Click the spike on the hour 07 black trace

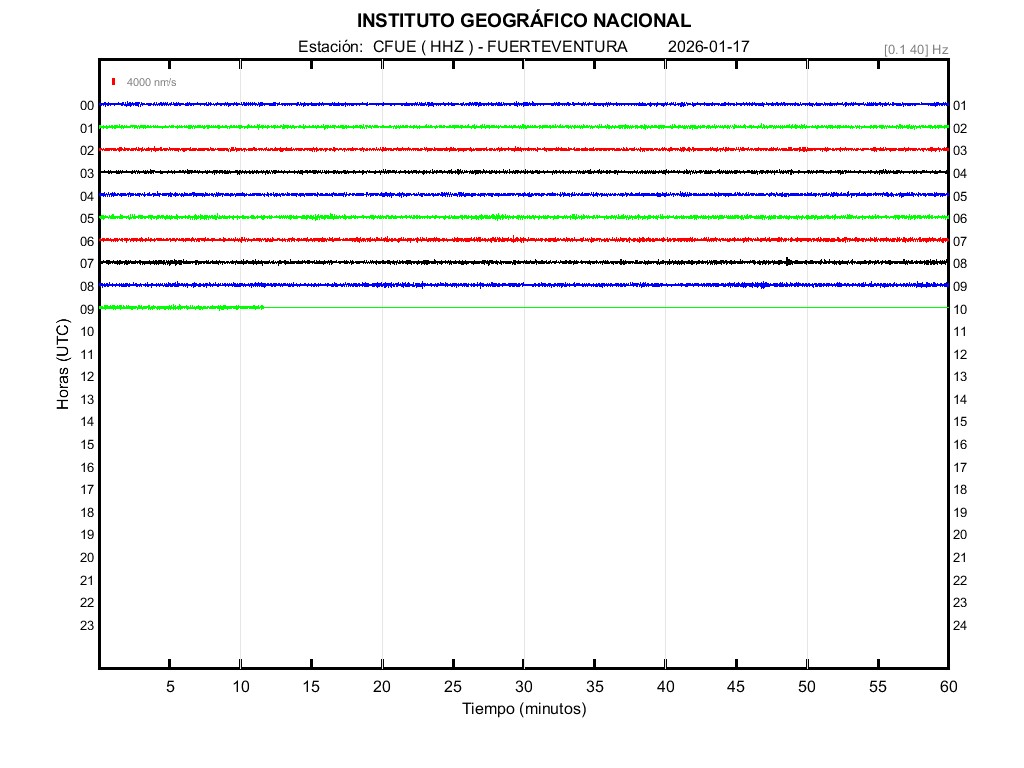788,261
